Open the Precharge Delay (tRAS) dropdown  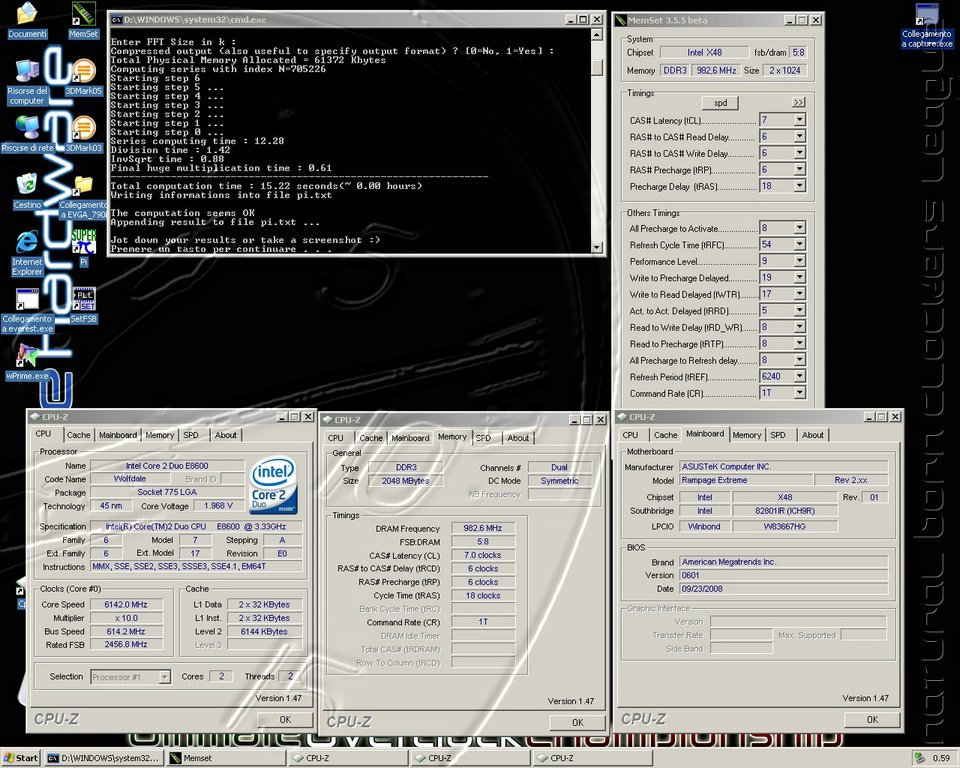click(x=800, y=186)
